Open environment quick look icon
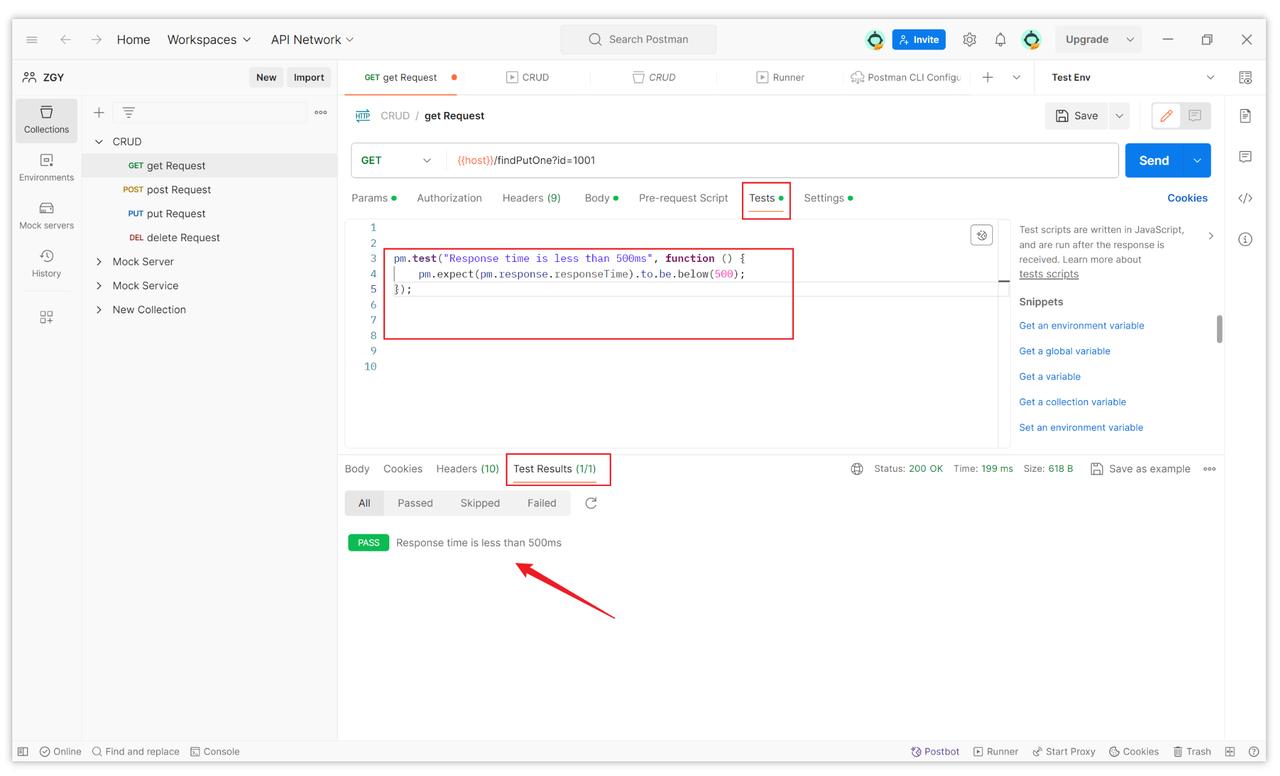 tap(1245, 77)
